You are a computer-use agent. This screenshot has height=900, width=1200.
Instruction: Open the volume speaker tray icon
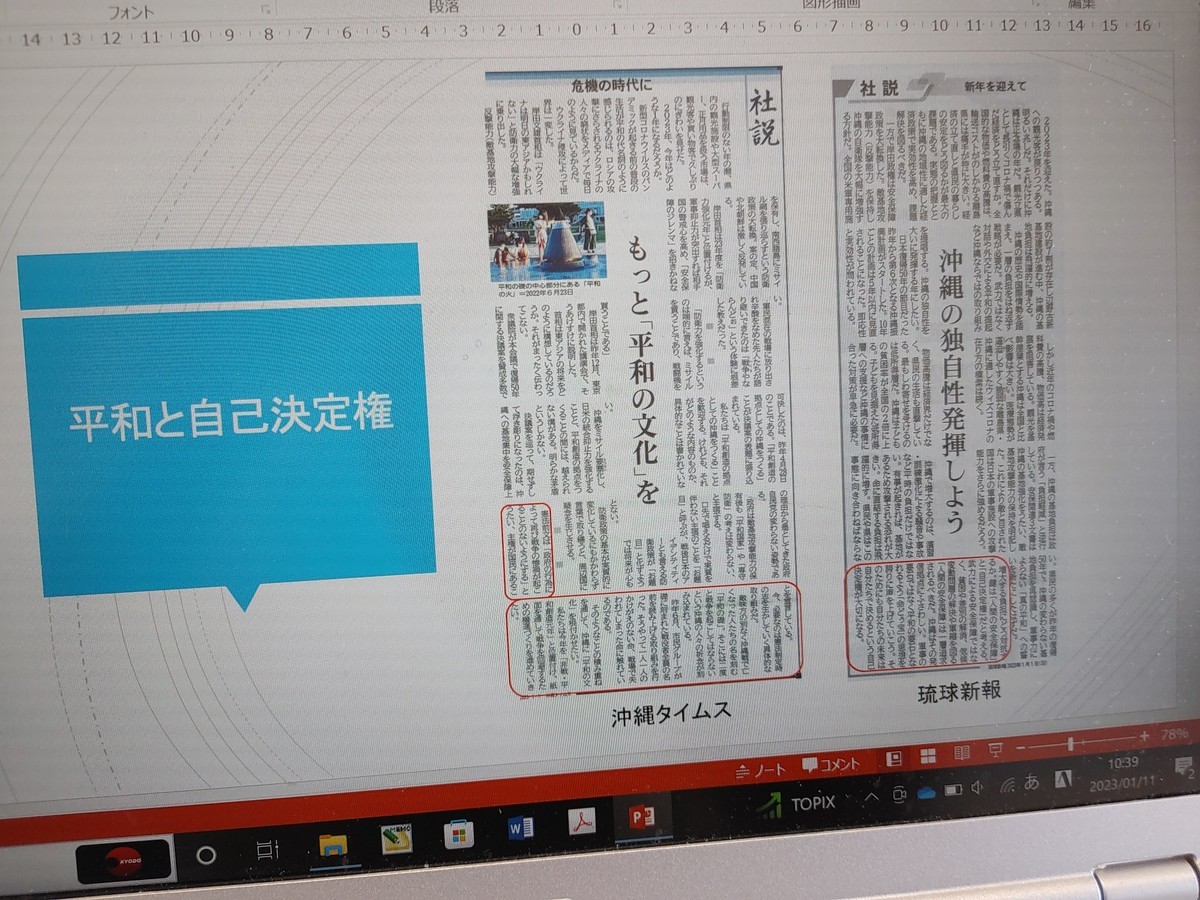pos(978,786)
